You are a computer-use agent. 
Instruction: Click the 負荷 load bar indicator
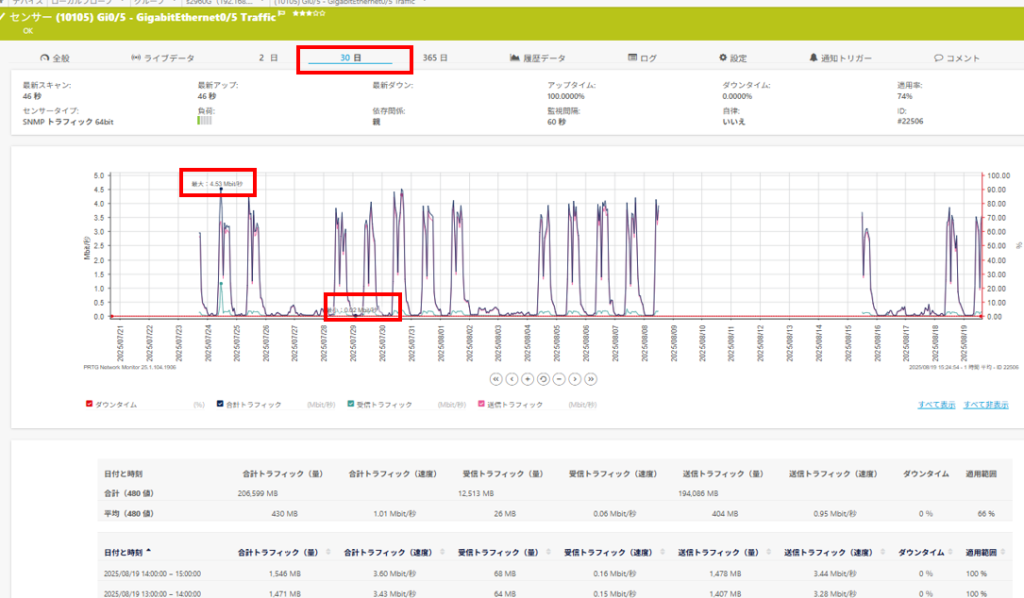coord(204,121)
